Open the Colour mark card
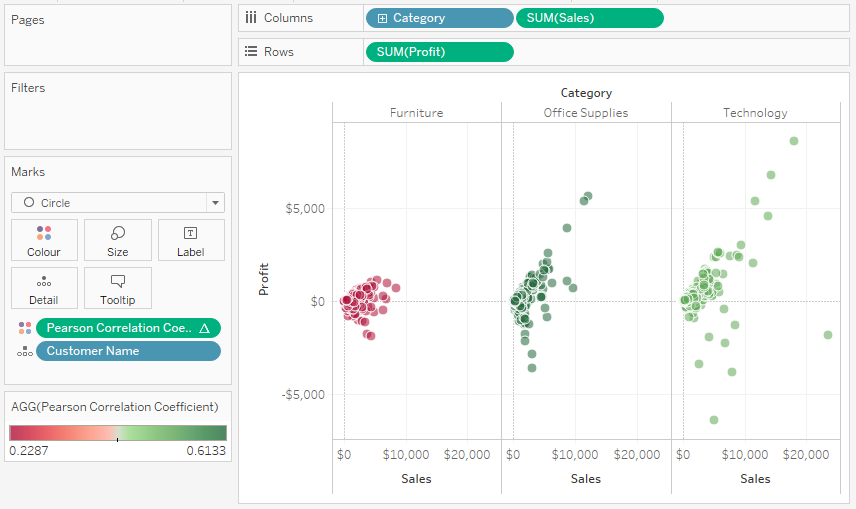 (44, 240)
